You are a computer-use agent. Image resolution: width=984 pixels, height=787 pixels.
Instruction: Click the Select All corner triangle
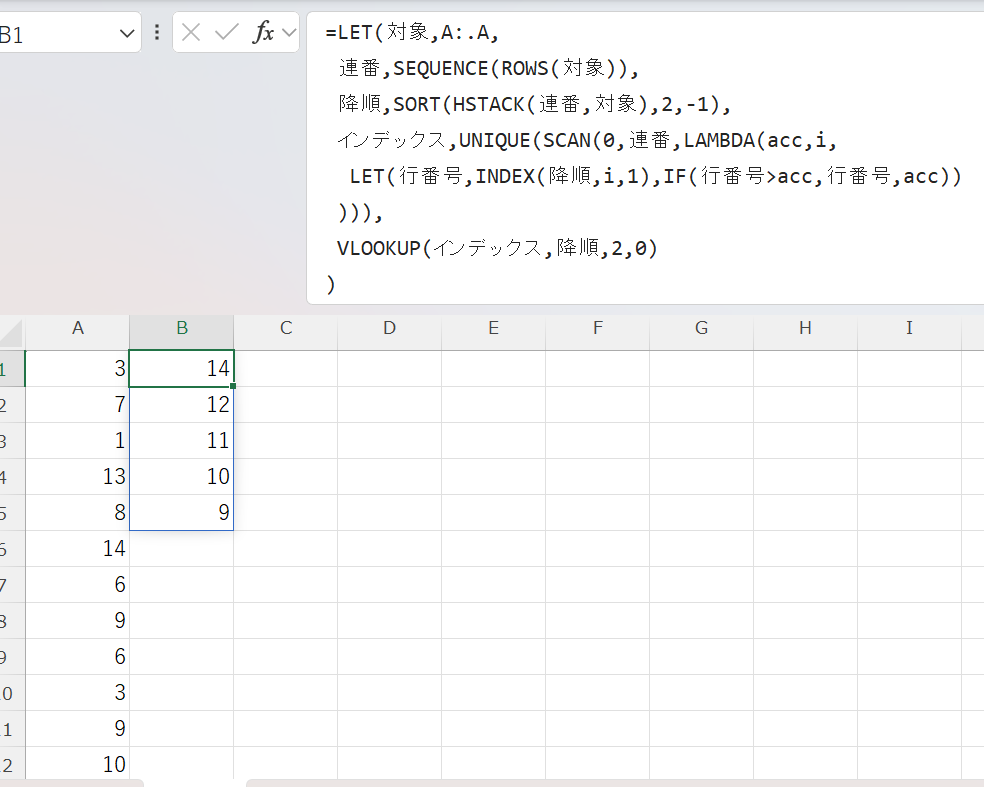pyautogui.click(x=11, y=333)
